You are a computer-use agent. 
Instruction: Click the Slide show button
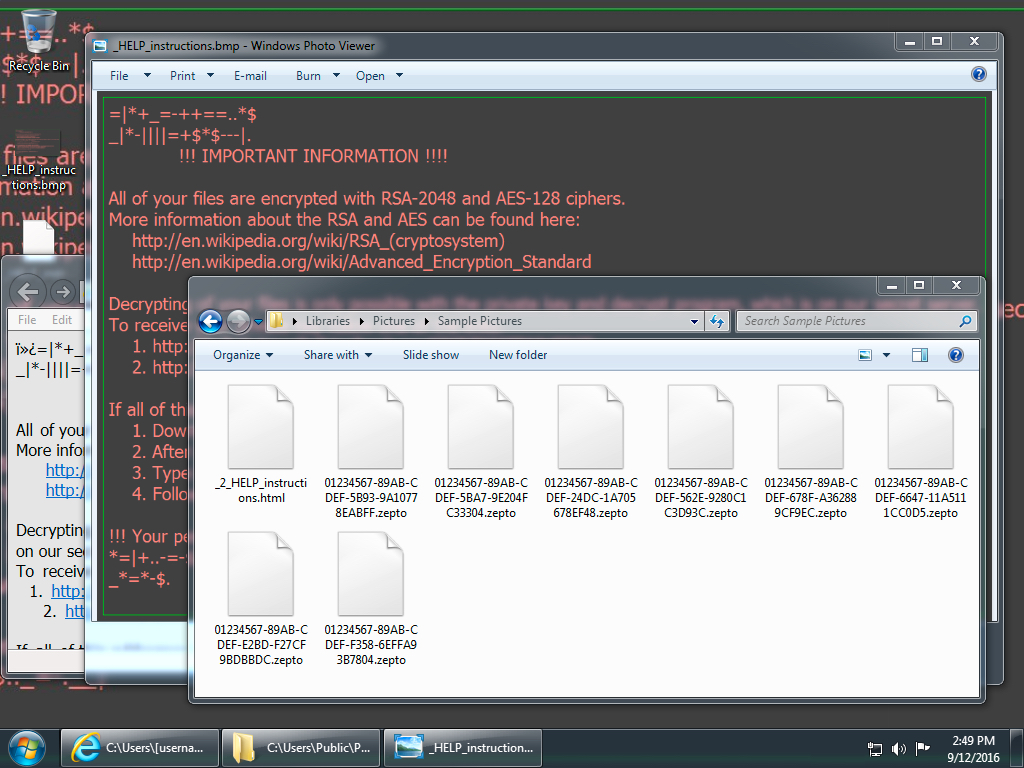point(431,355)
